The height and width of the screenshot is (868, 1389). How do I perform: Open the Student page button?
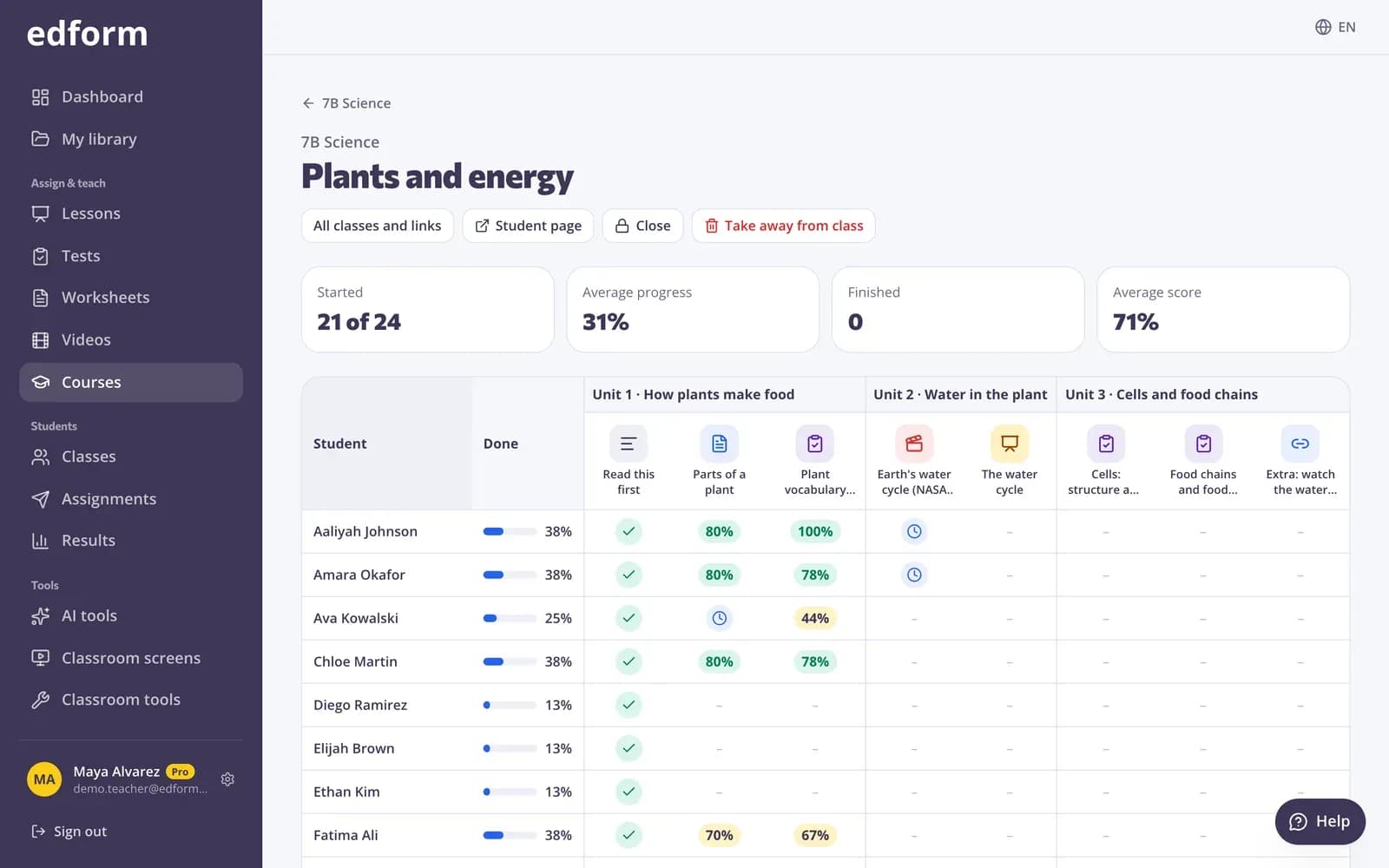point(528,226)
